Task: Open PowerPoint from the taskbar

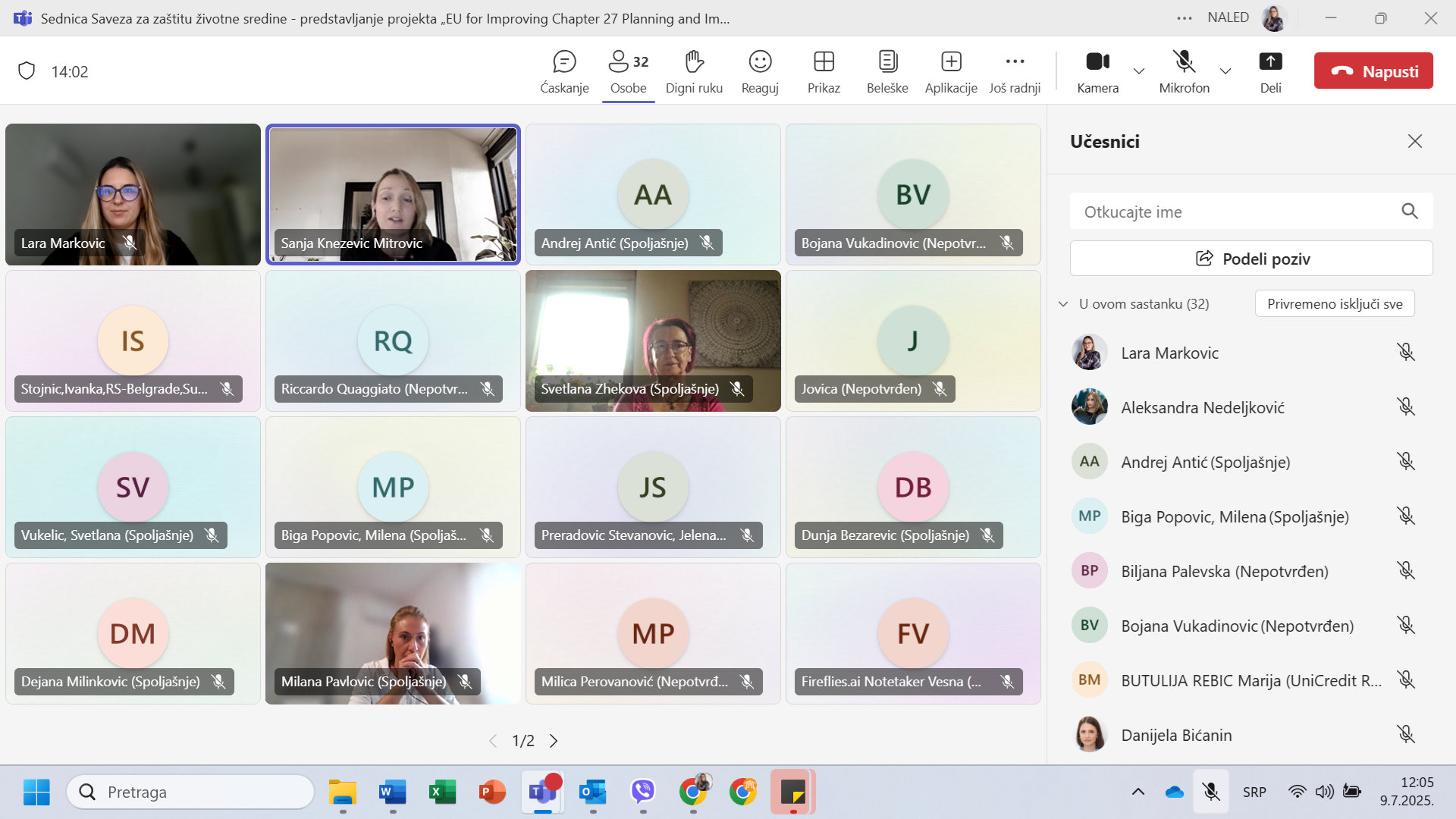Action: coord(492,792)
